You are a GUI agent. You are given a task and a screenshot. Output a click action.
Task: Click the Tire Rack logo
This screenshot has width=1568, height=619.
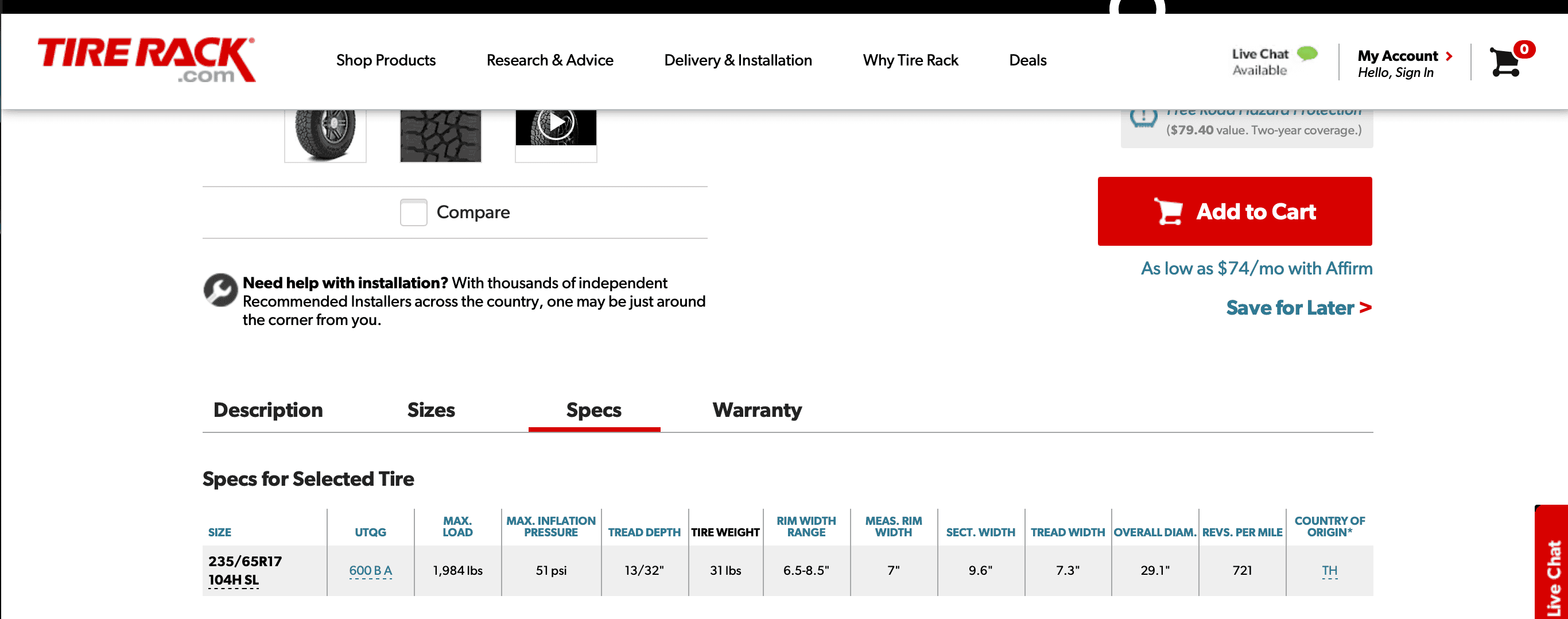point(147,60)
